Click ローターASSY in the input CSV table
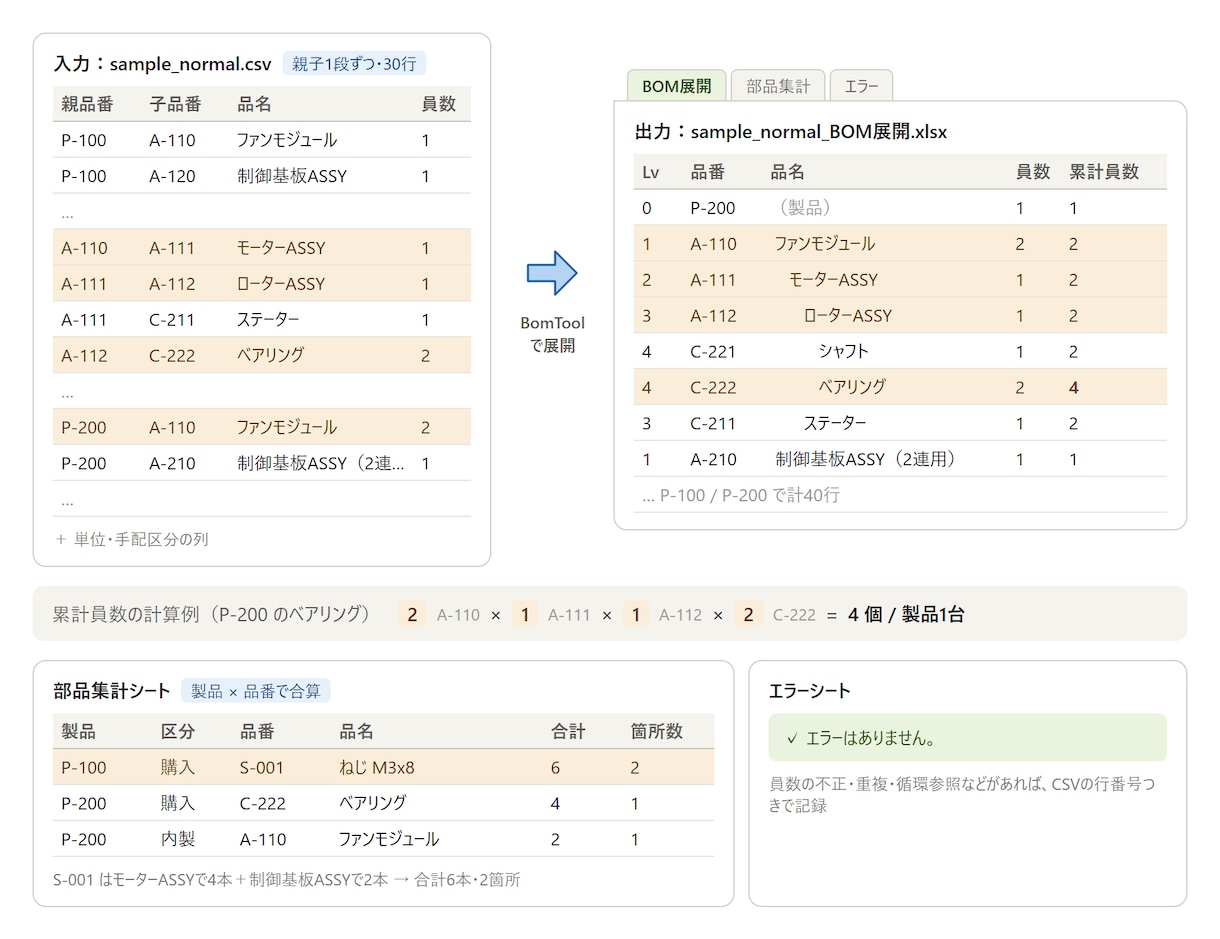This screenshot has height=939, width=1220. click(281, 284)
